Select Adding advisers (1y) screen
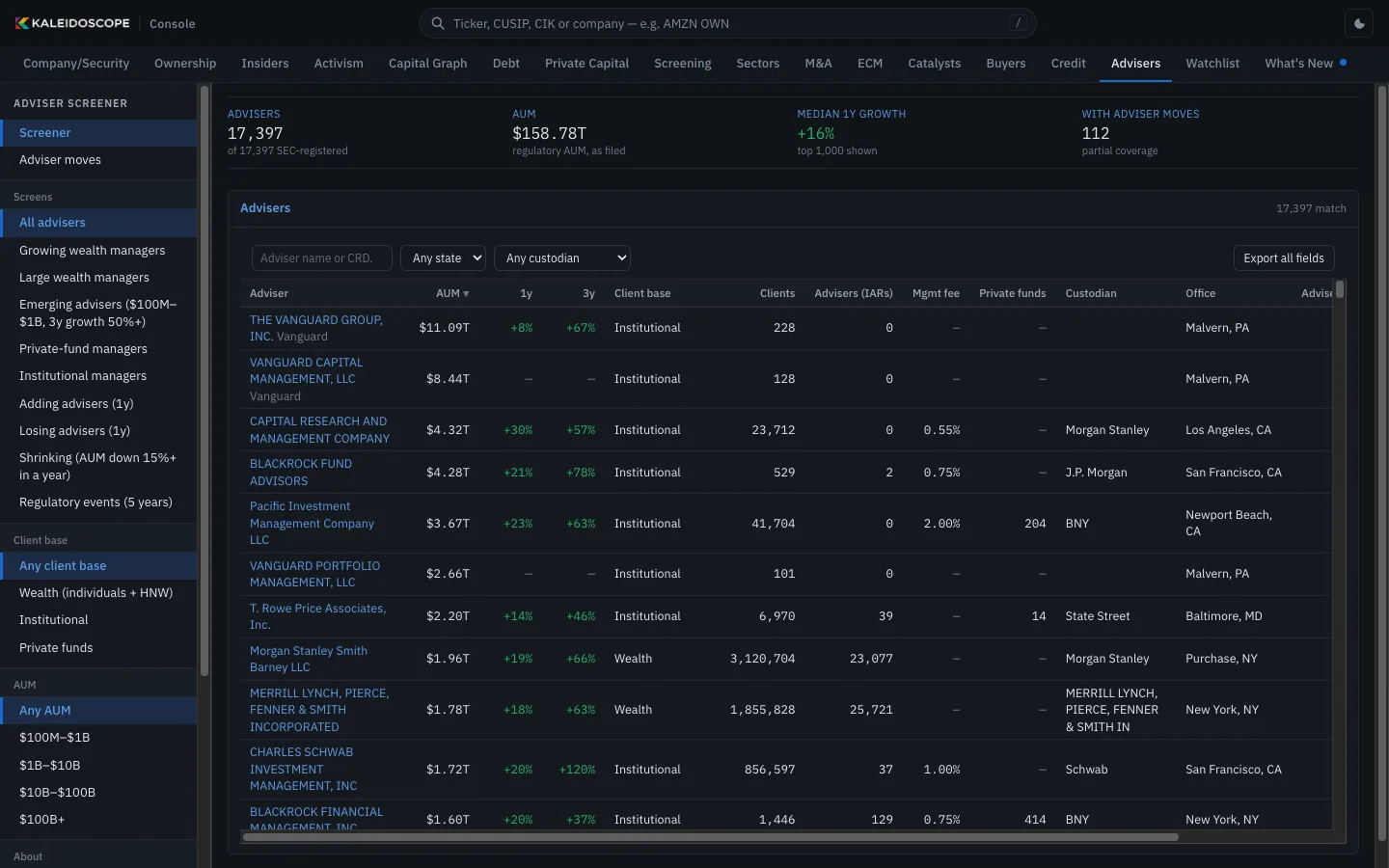The width and height of the screenshot is (1389, 868). [x=98, y=404]
